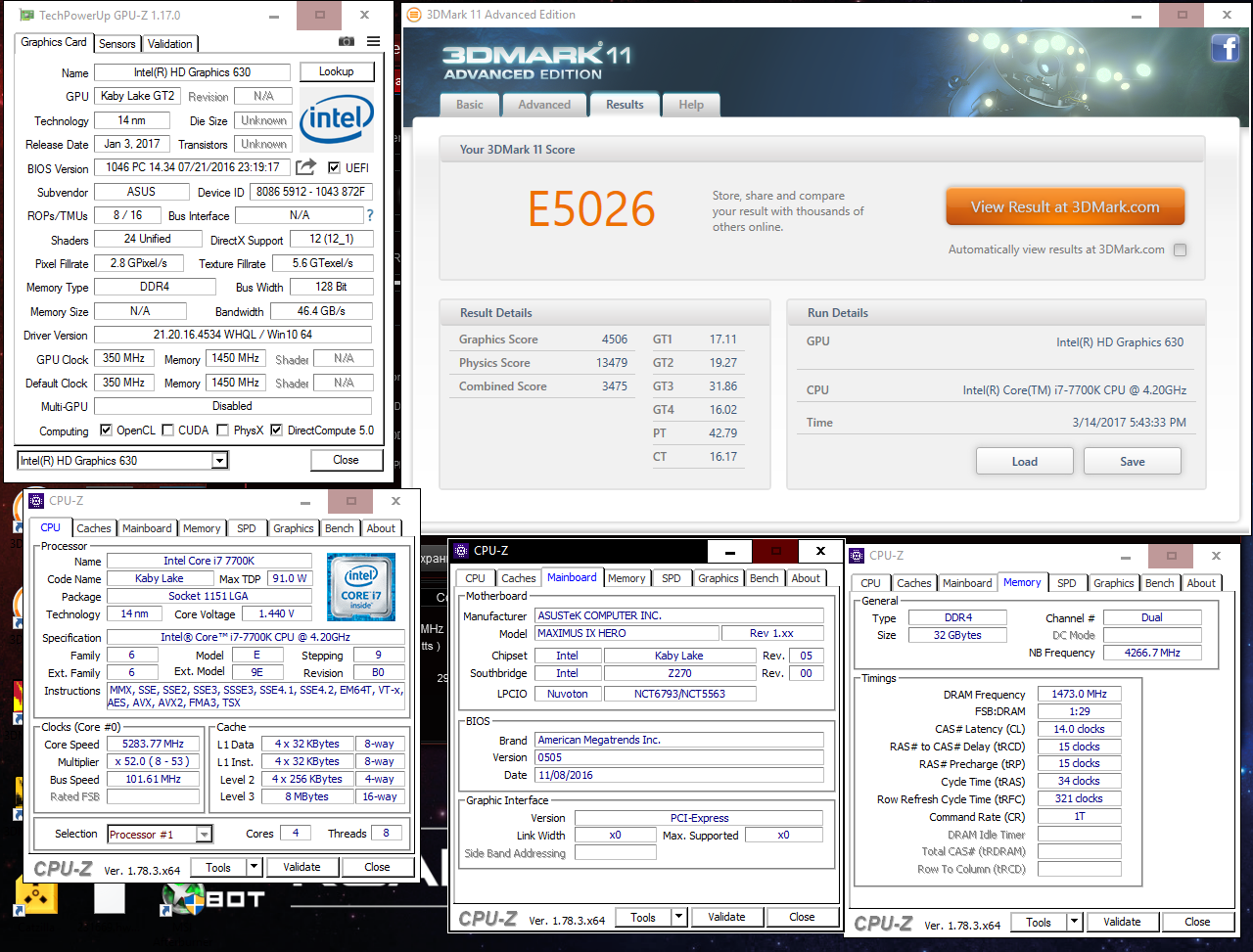The image size is (1253, 952).
Task: Toggle the DirectCompute 5.0 checkbox
Action: coord(277,431)
